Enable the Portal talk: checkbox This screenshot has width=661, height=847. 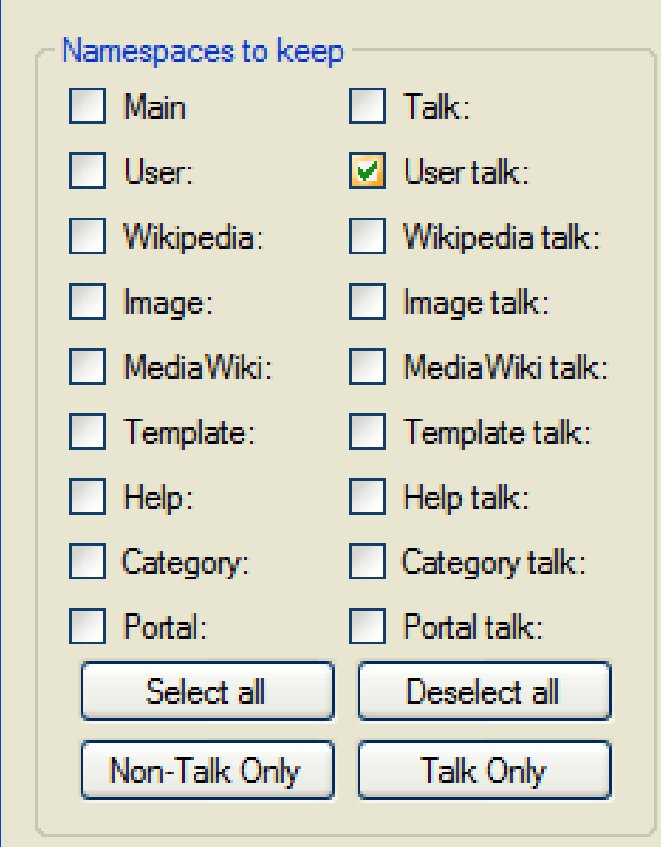coord(367,627)
